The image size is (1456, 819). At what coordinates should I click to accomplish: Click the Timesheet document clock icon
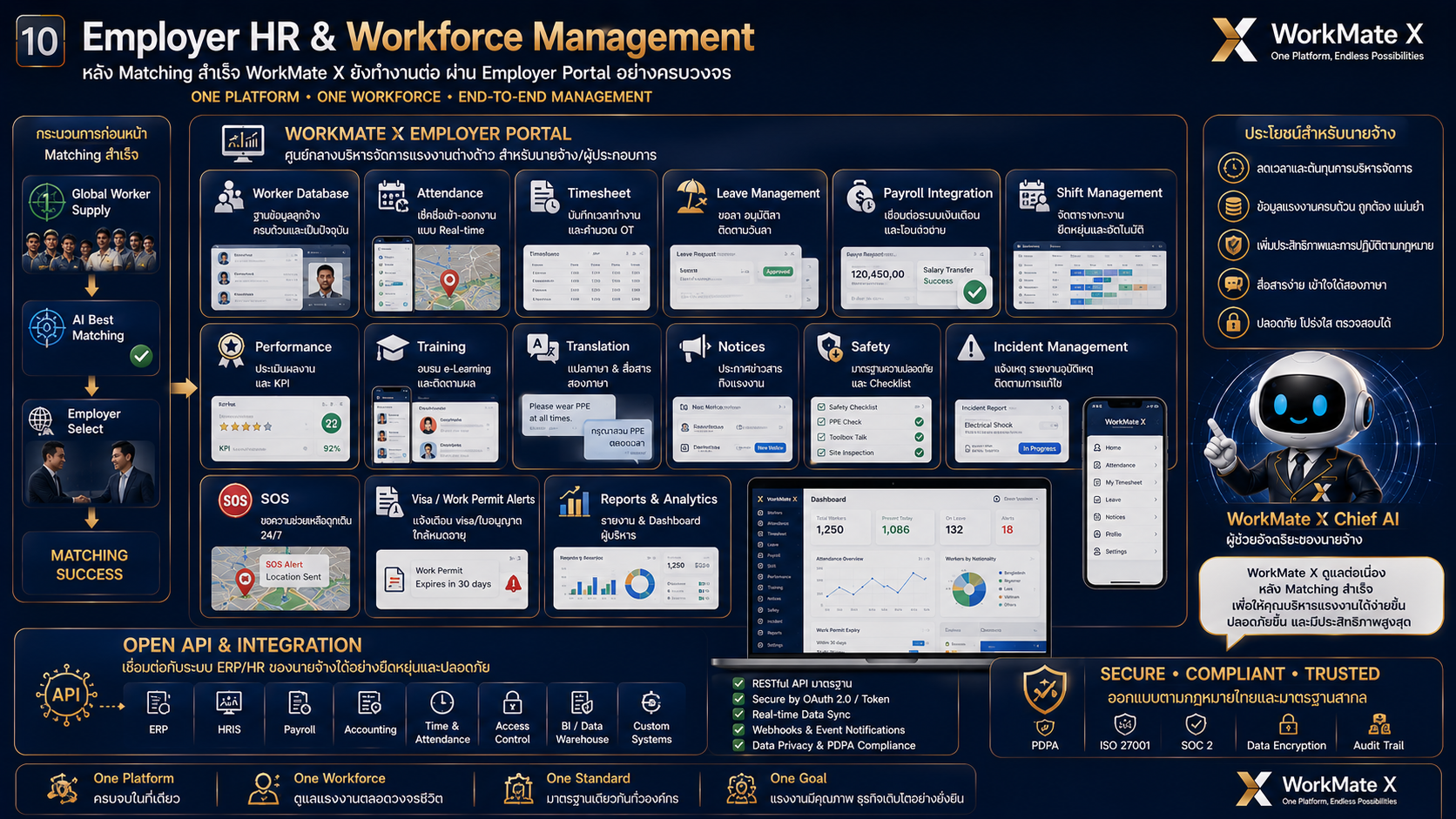(545, 198)
